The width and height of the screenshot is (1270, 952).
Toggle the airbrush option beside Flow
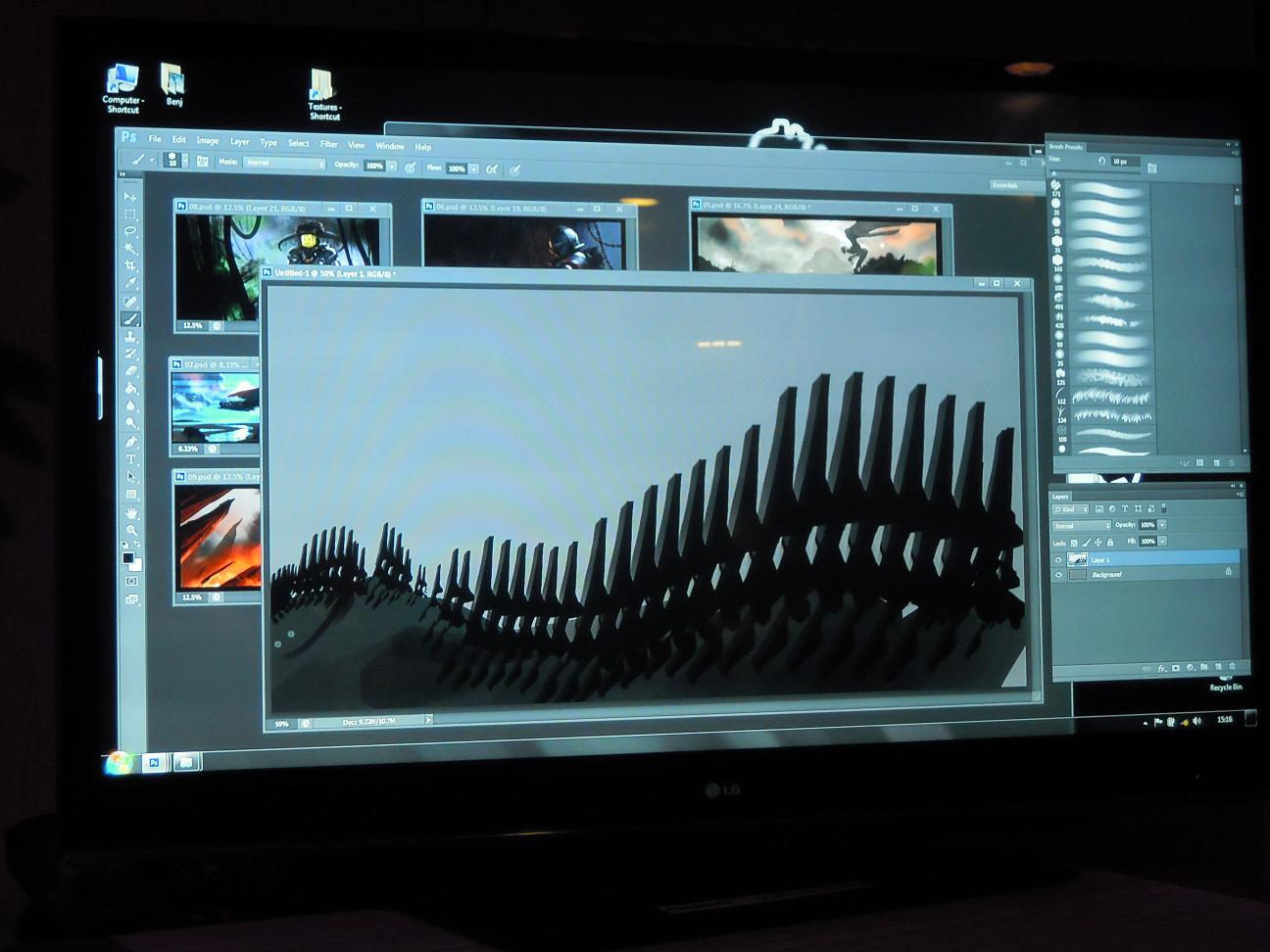492,168
